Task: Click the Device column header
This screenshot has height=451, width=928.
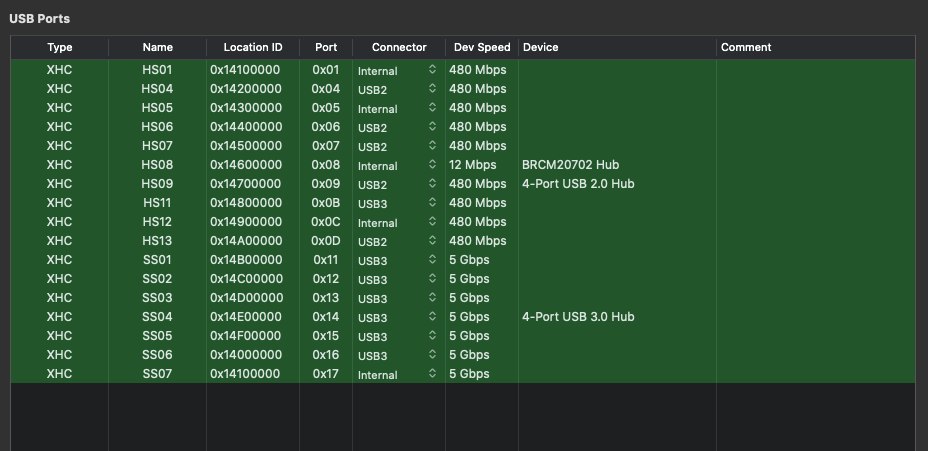Action: pyautogui.click(x=617, y=47)
